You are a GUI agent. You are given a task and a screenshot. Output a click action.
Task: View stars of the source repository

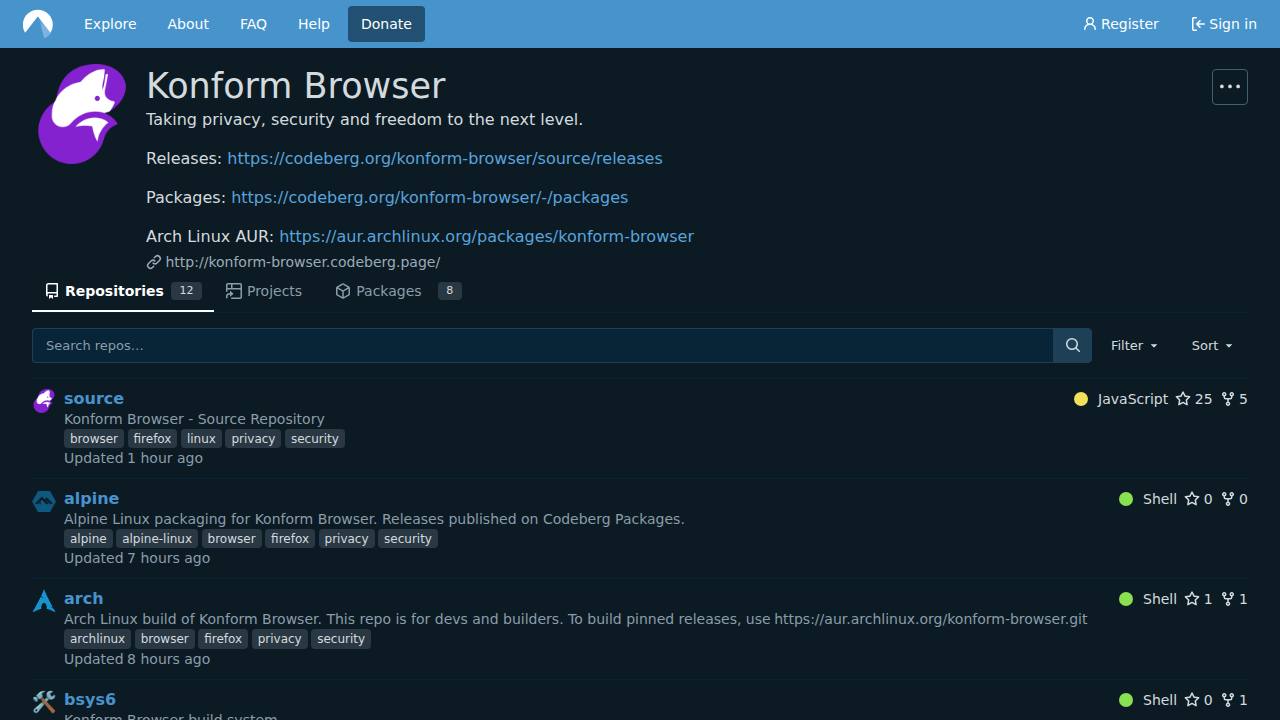[x=1194, y=399]
